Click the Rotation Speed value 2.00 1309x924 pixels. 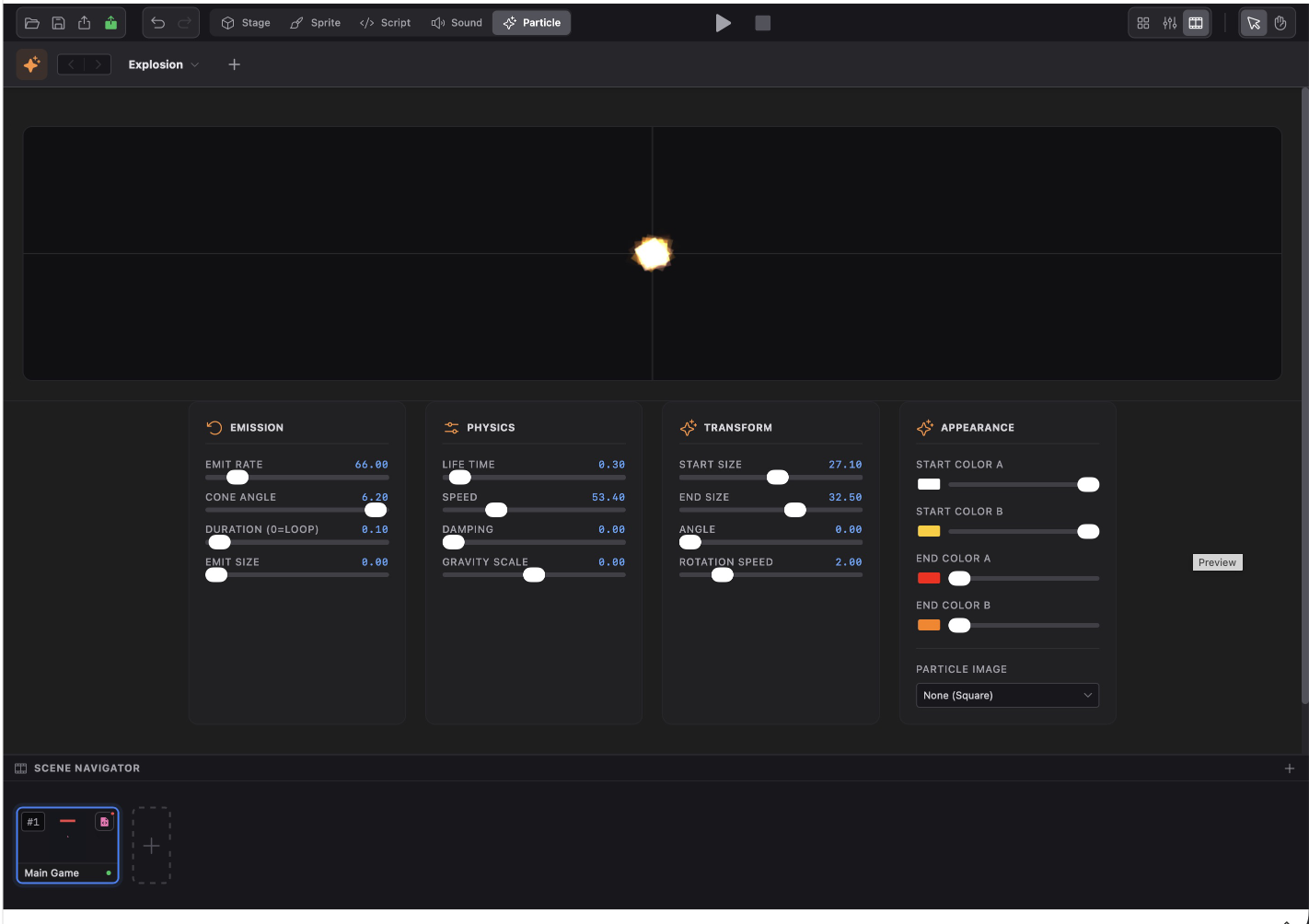click(849, 562)
